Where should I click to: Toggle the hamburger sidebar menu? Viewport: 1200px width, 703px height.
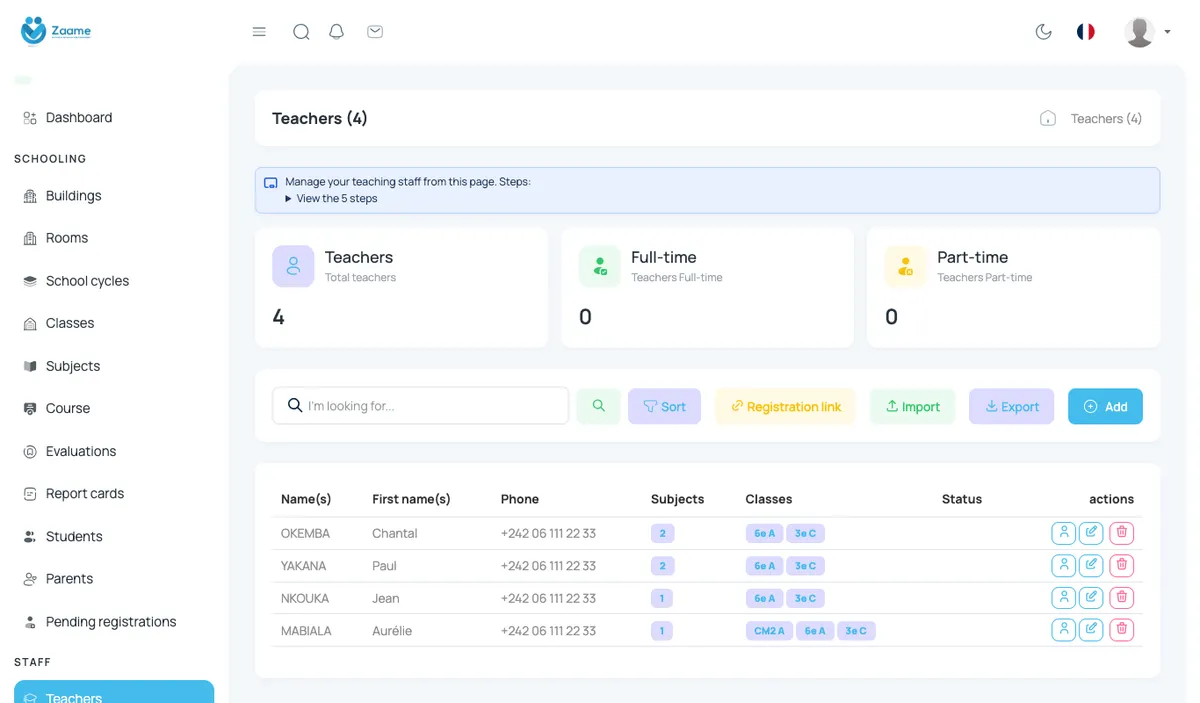click(x=259, y=32)
